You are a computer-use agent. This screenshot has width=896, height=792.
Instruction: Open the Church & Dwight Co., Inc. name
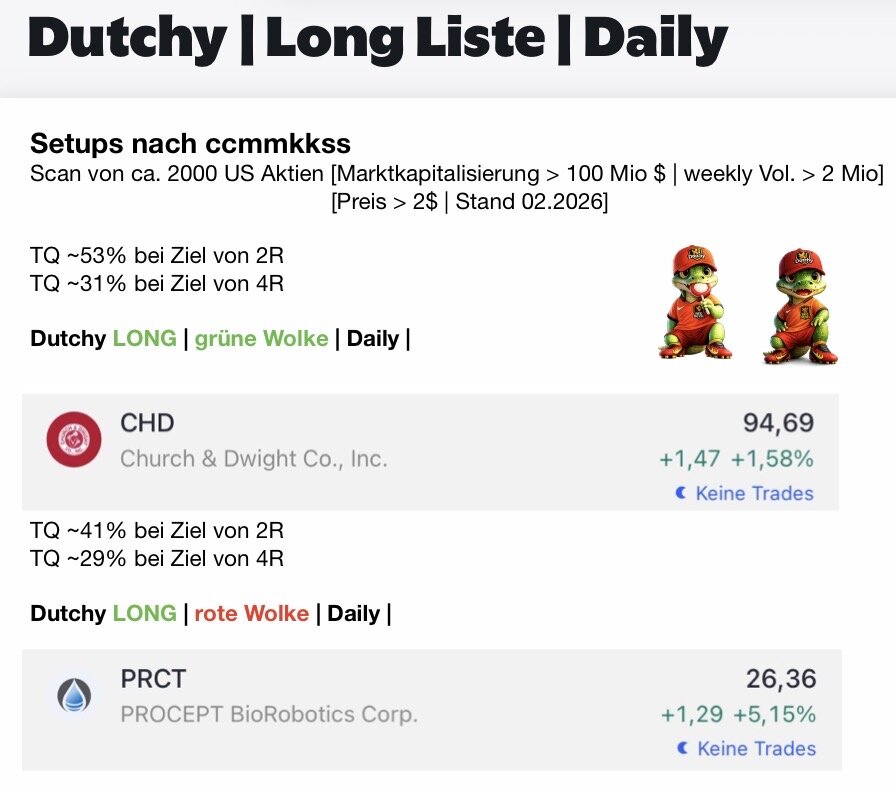253,459
